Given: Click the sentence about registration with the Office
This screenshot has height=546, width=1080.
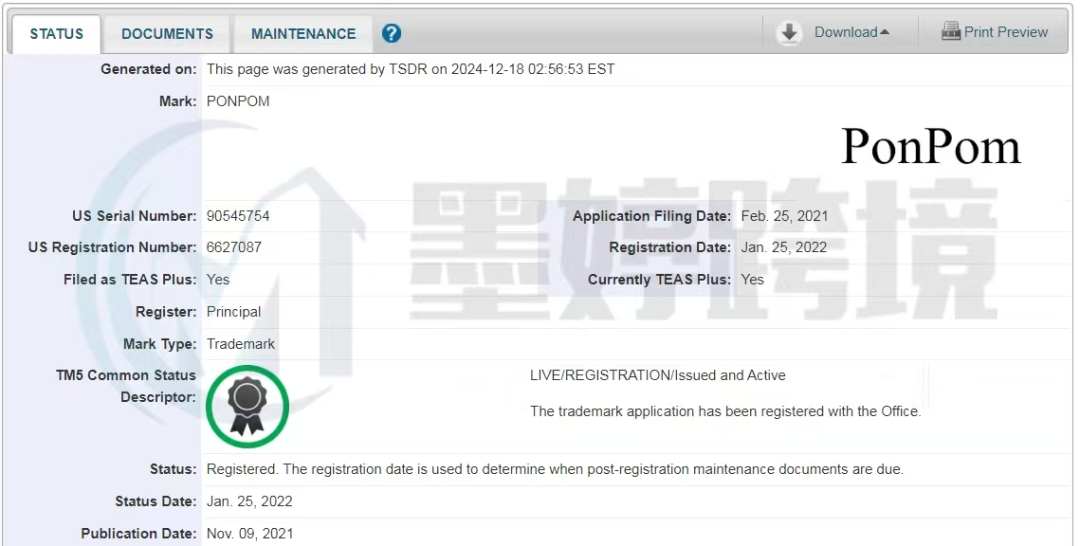Looking at the screenshot, I should point(725,411).
